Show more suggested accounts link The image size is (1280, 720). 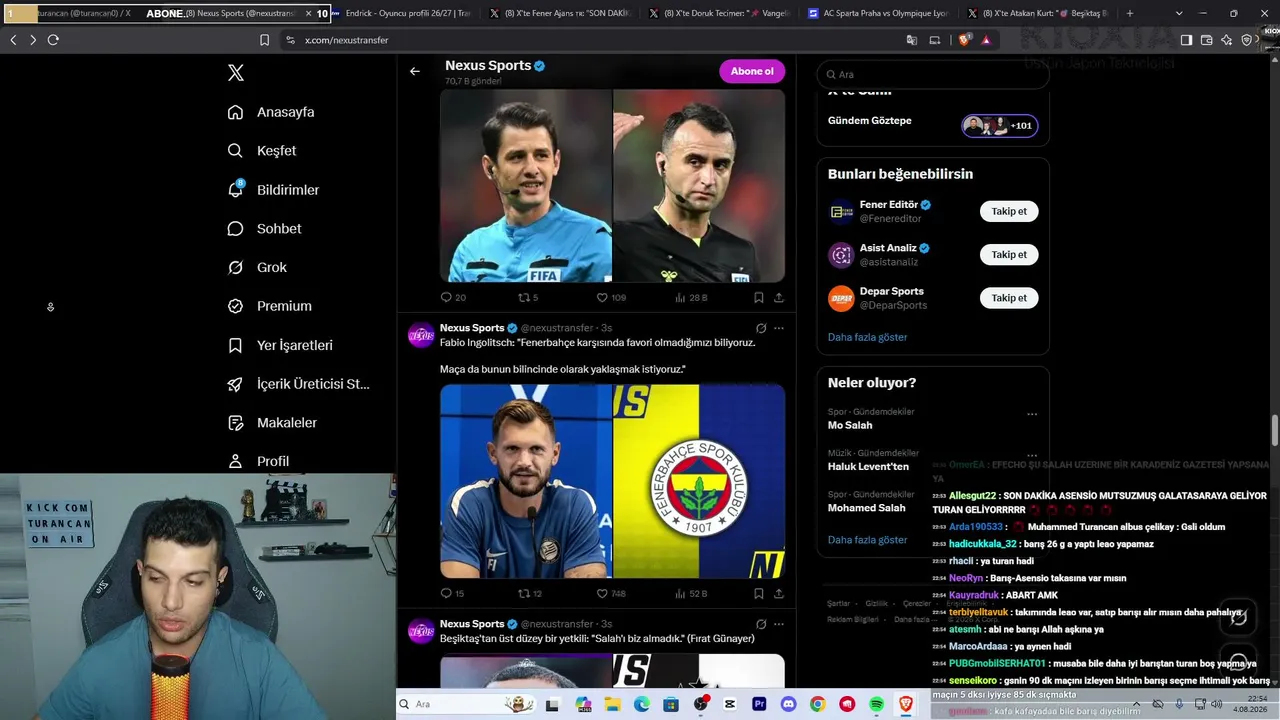867,337
